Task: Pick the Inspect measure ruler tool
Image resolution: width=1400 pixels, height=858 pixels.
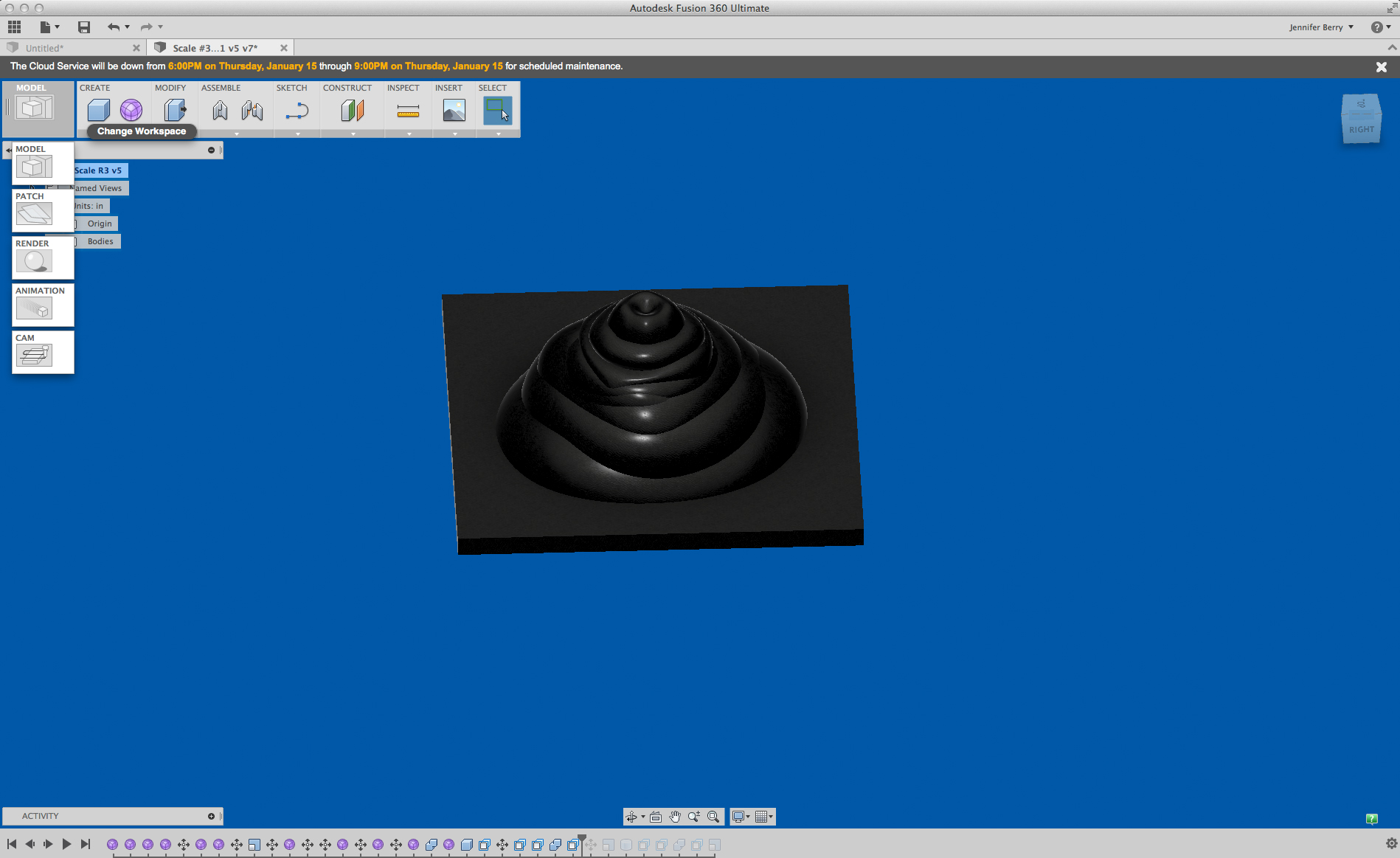Action: 408,111
